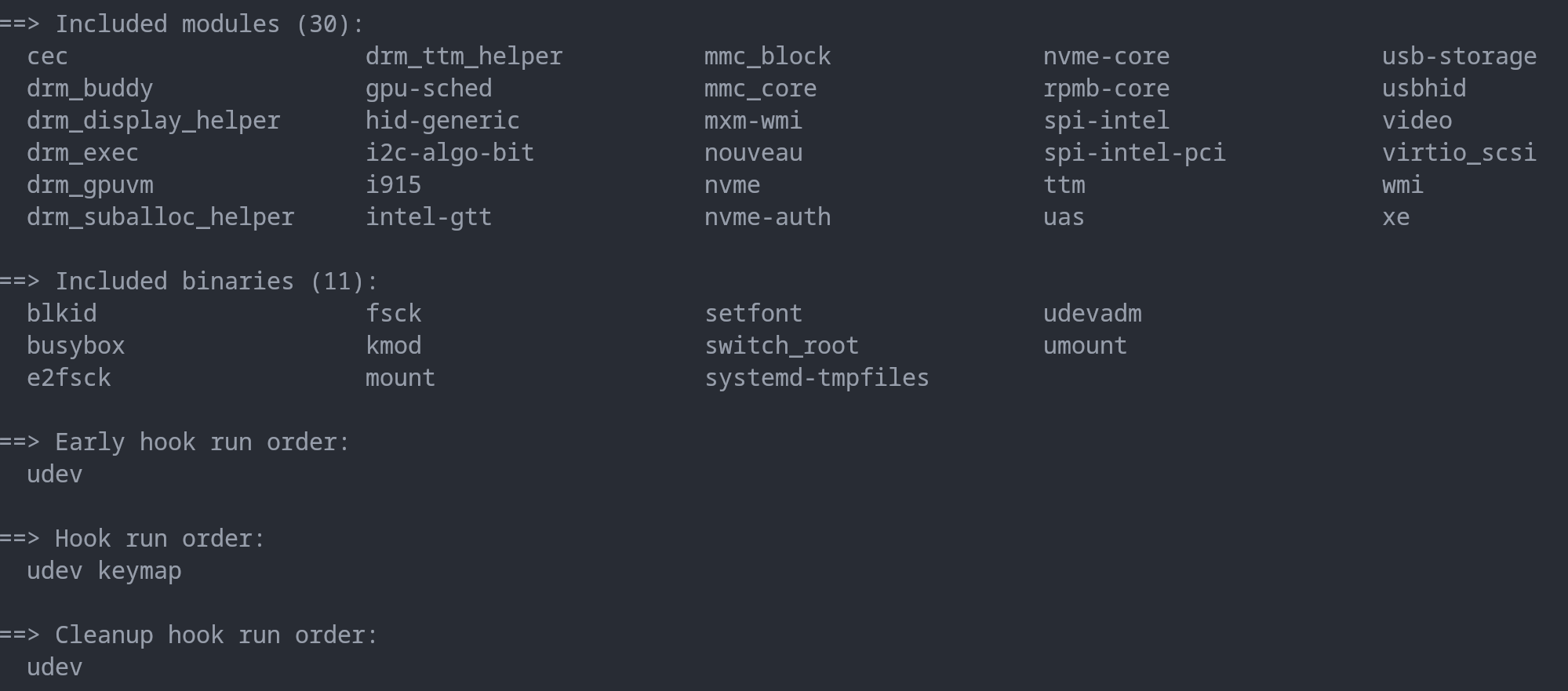The height and width of the screenshot is (691, 1568).
Task: Click the i915 module entry
Action: click(393, 185)
